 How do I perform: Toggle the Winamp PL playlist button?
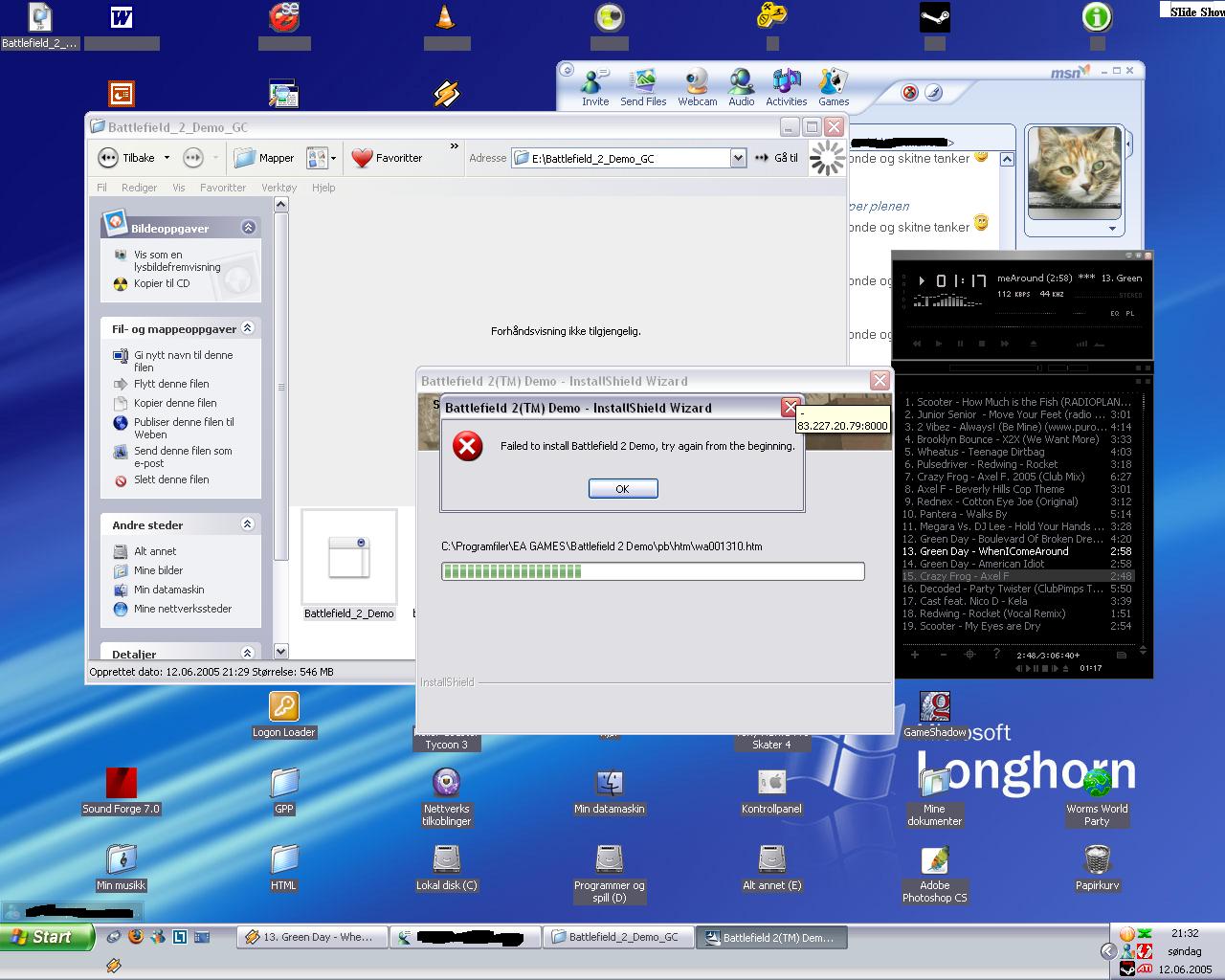(1130, 313)
